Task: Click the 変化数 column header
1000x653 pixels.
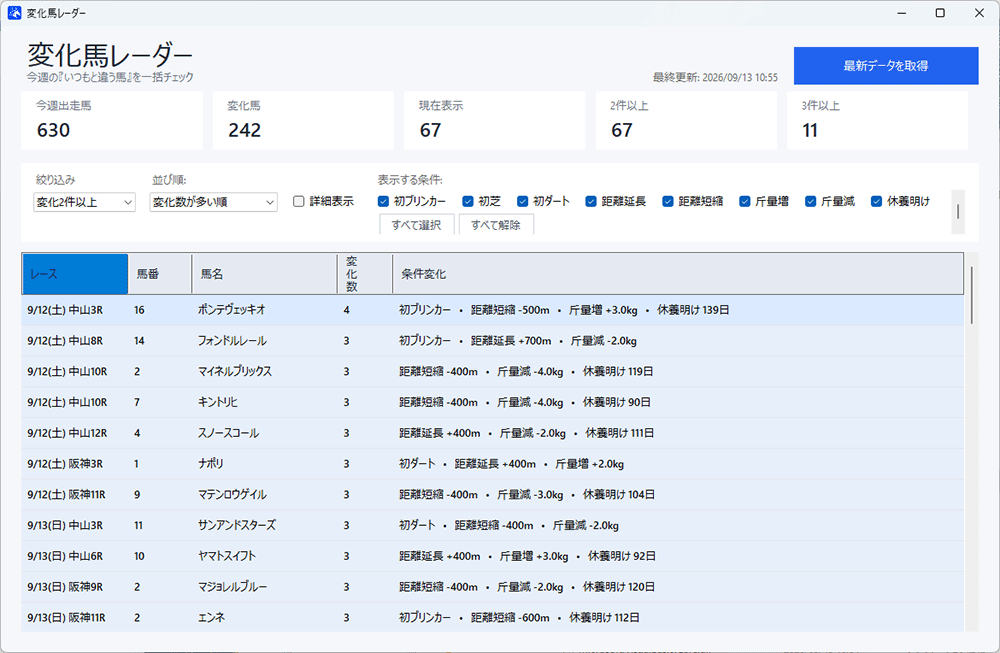Action: click(x=365, y=274)
